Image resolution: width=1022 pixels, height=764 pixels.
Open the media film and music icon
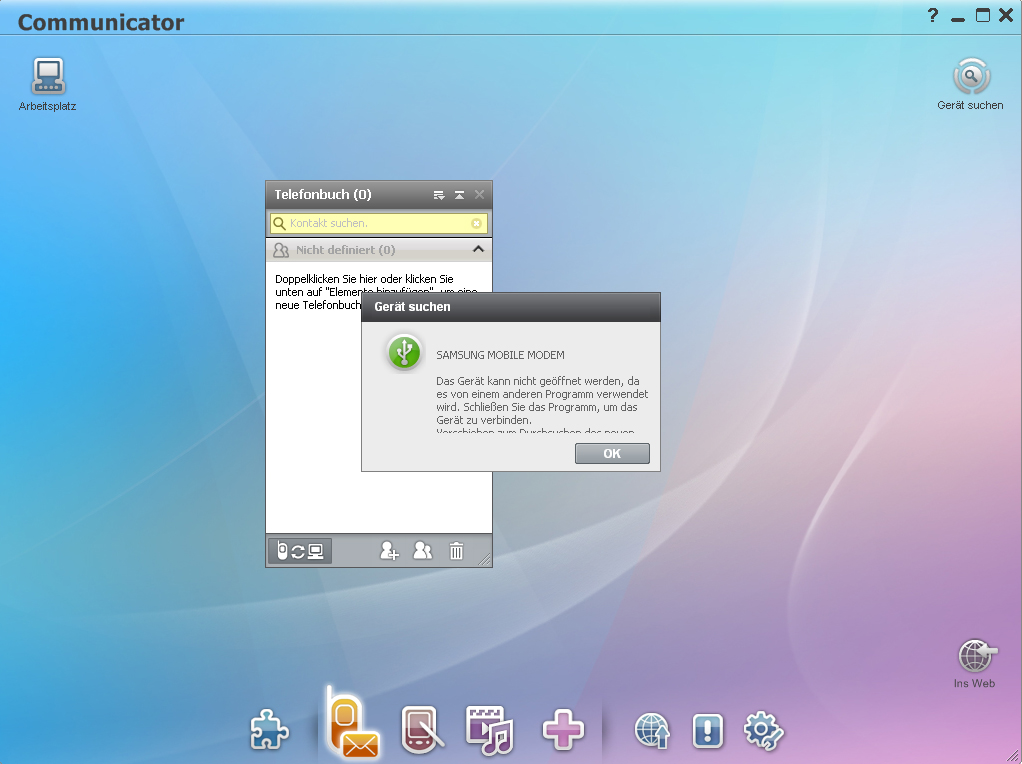point(489,729)
